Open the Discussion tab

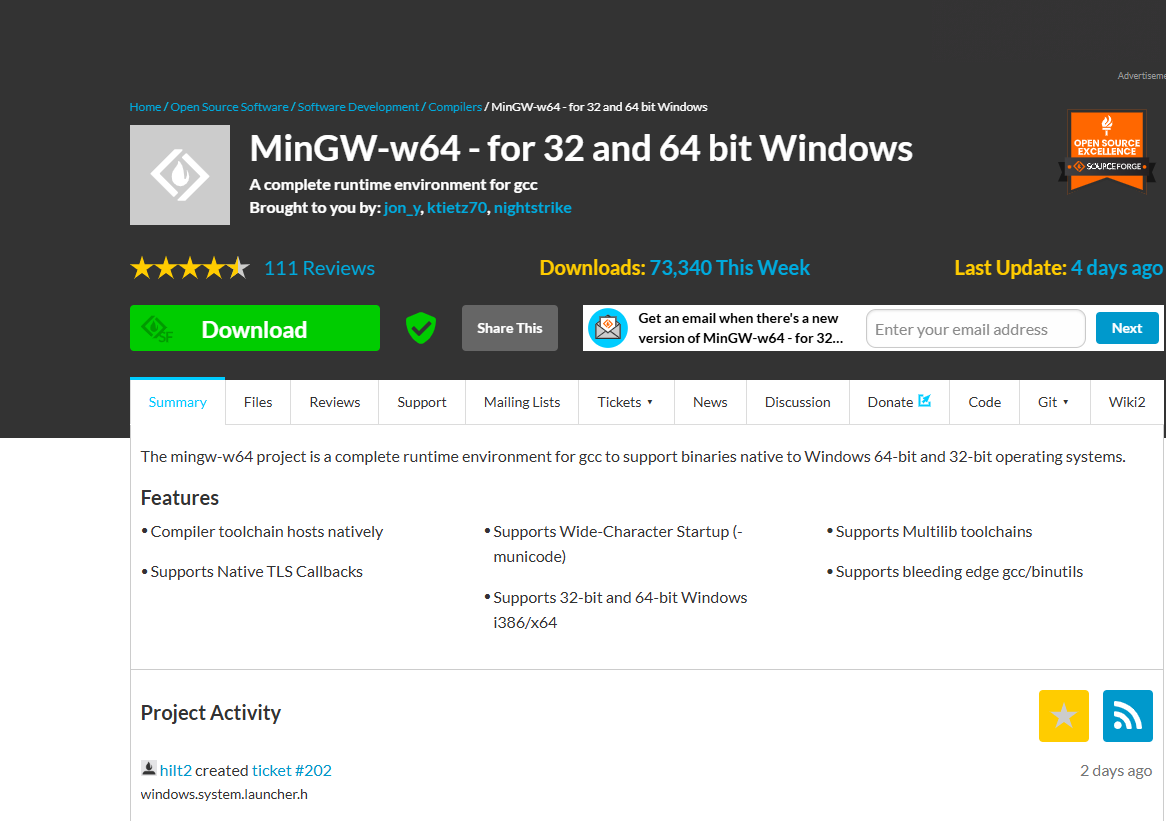click(x=798, y=402)
